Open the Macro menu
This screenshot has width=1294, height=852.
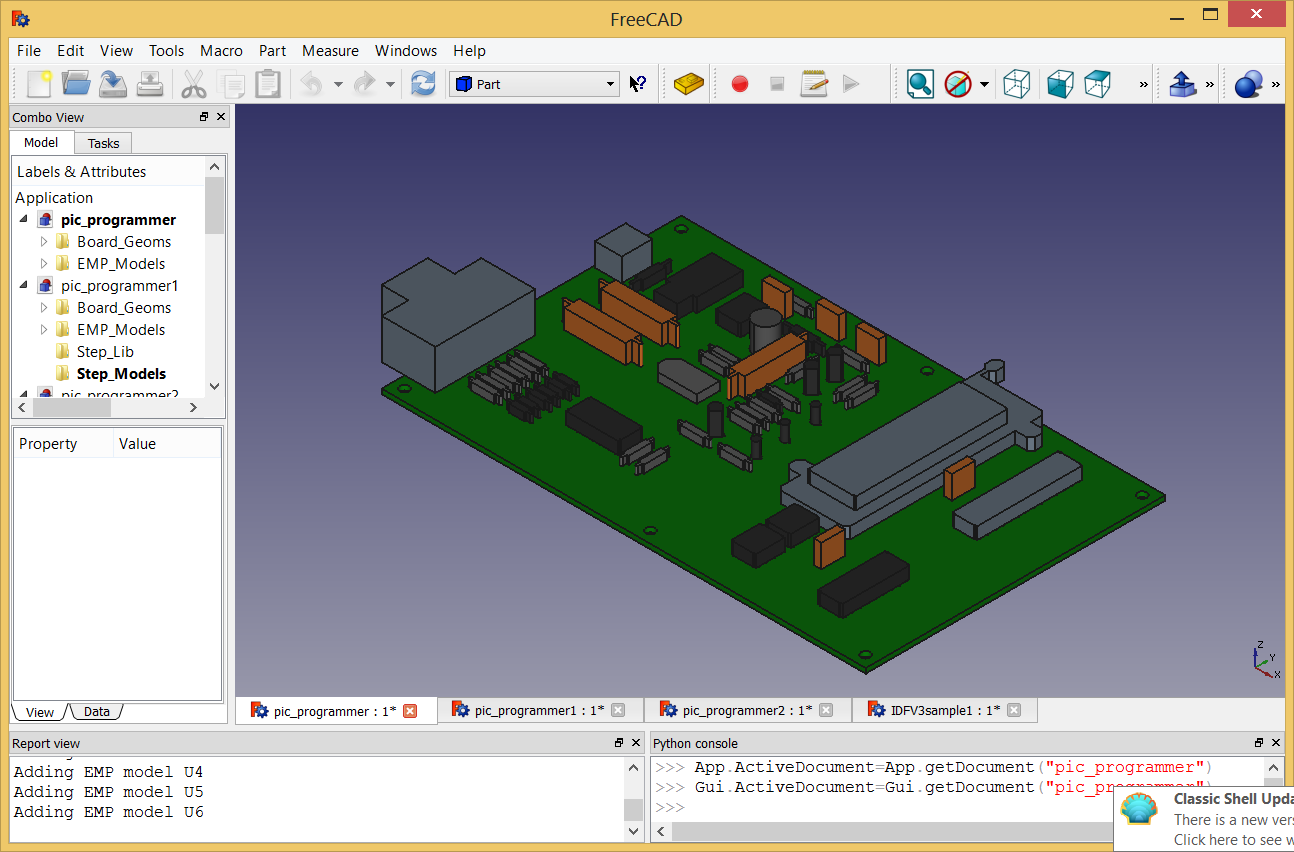pos(221,51)
